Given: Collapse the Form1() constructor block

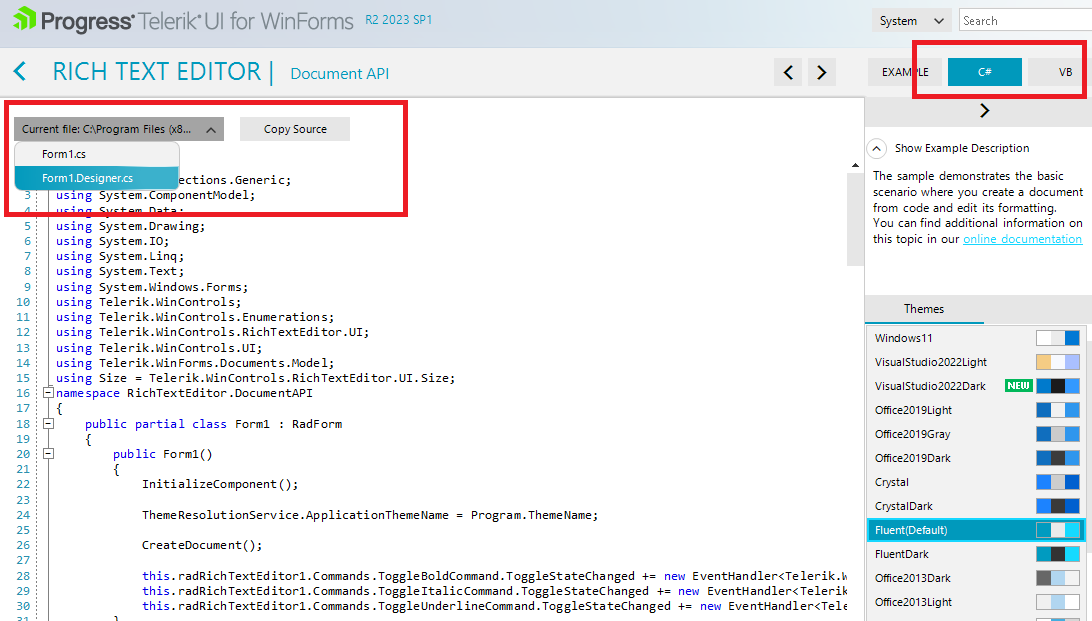Looking at the screenshot, I should pos(48,453).
